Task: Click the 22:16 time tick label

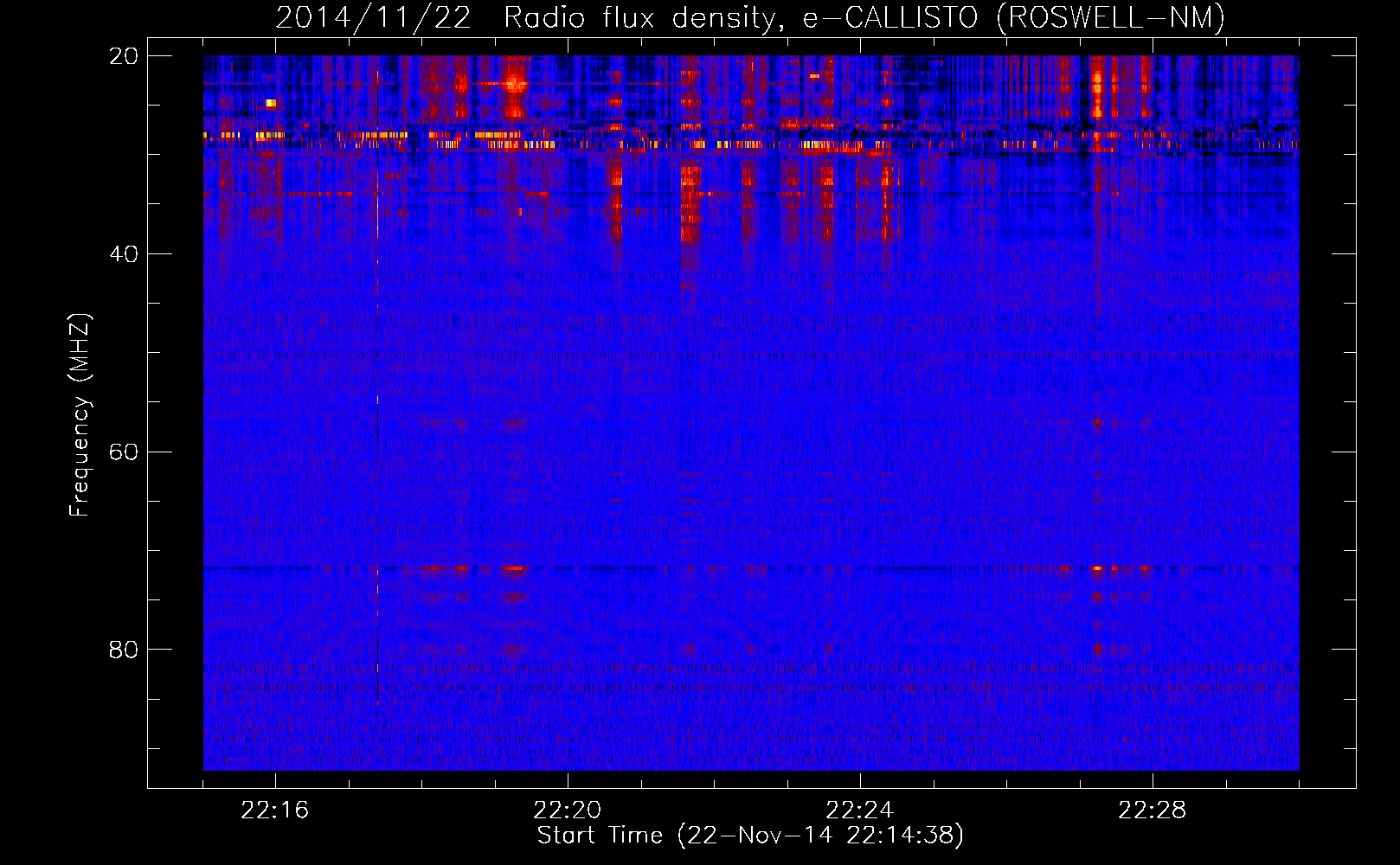Action: click(275, 811)
